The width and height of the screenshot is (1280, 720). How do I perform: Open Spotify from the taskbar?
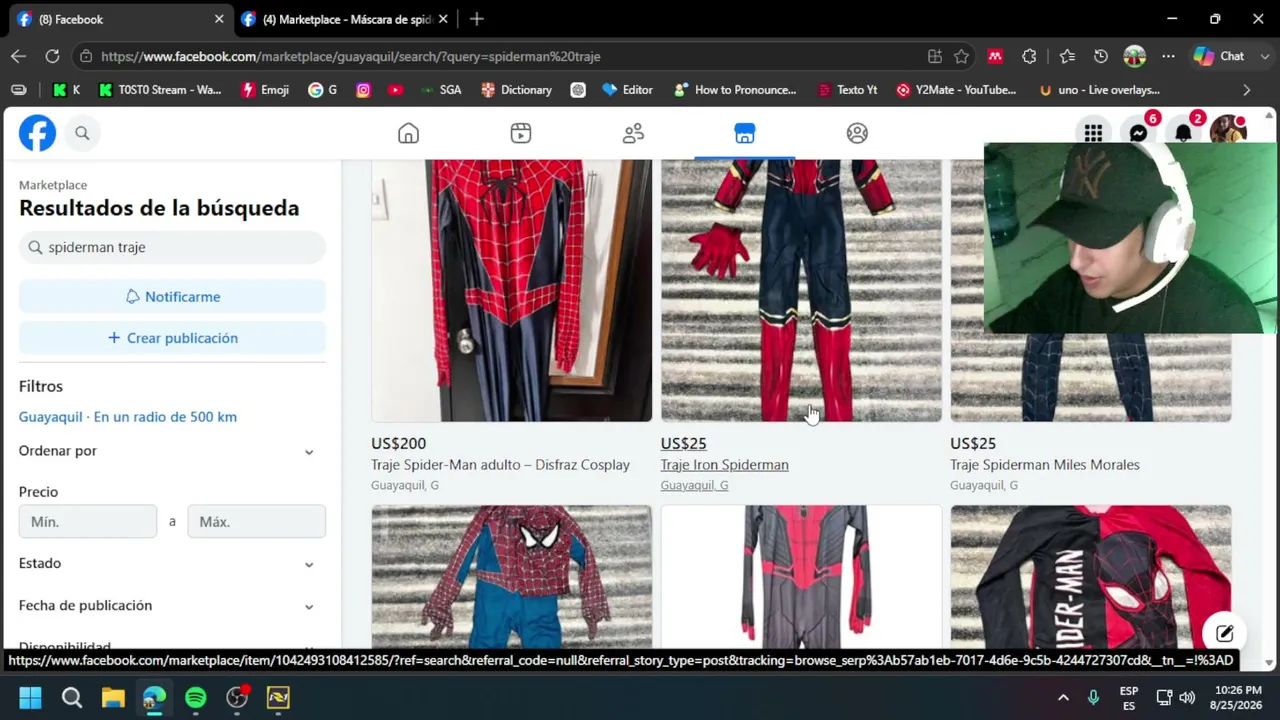(195, 697)
